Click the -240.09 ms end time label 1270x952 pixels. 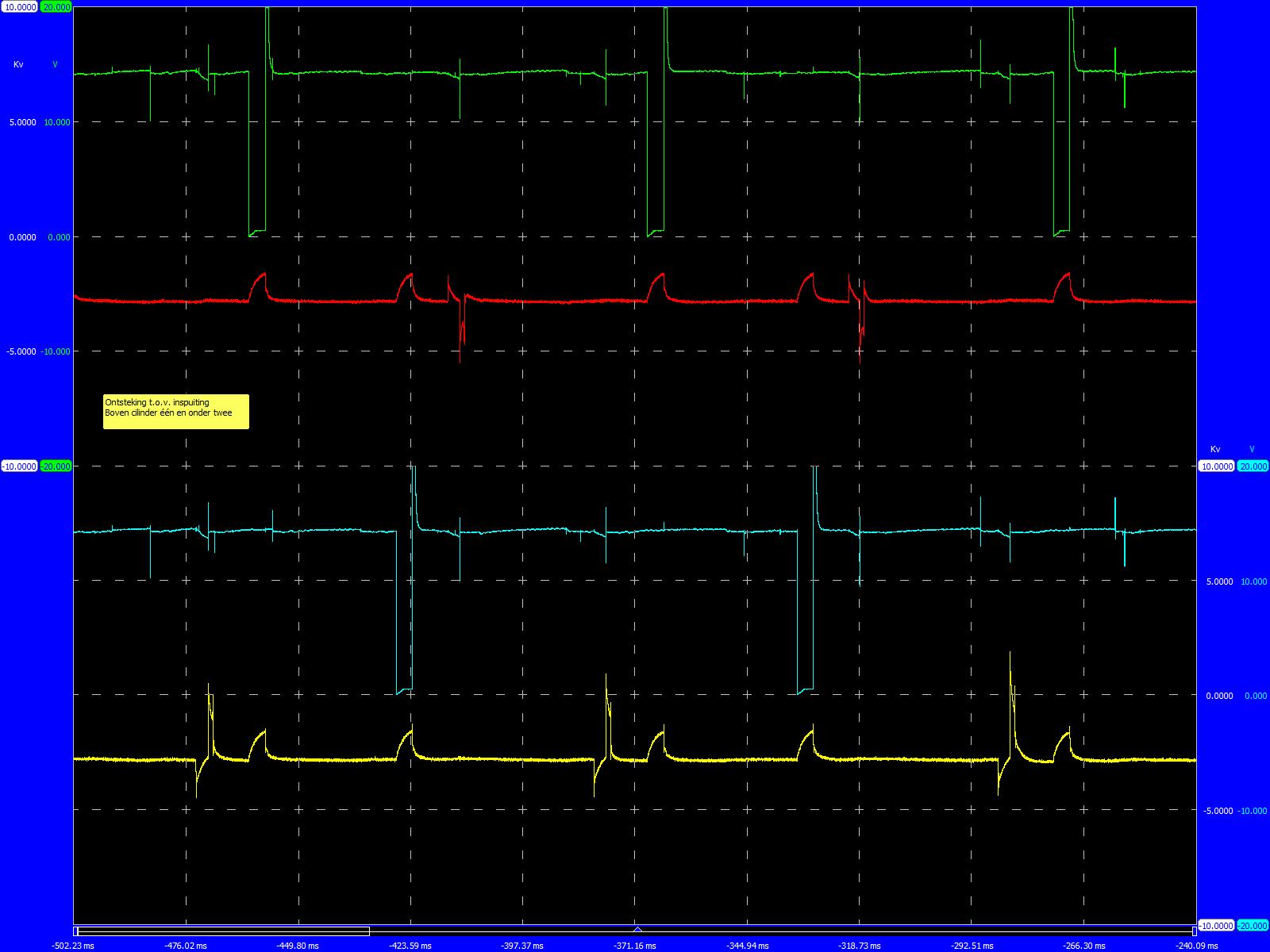(x=1198, y=946)
